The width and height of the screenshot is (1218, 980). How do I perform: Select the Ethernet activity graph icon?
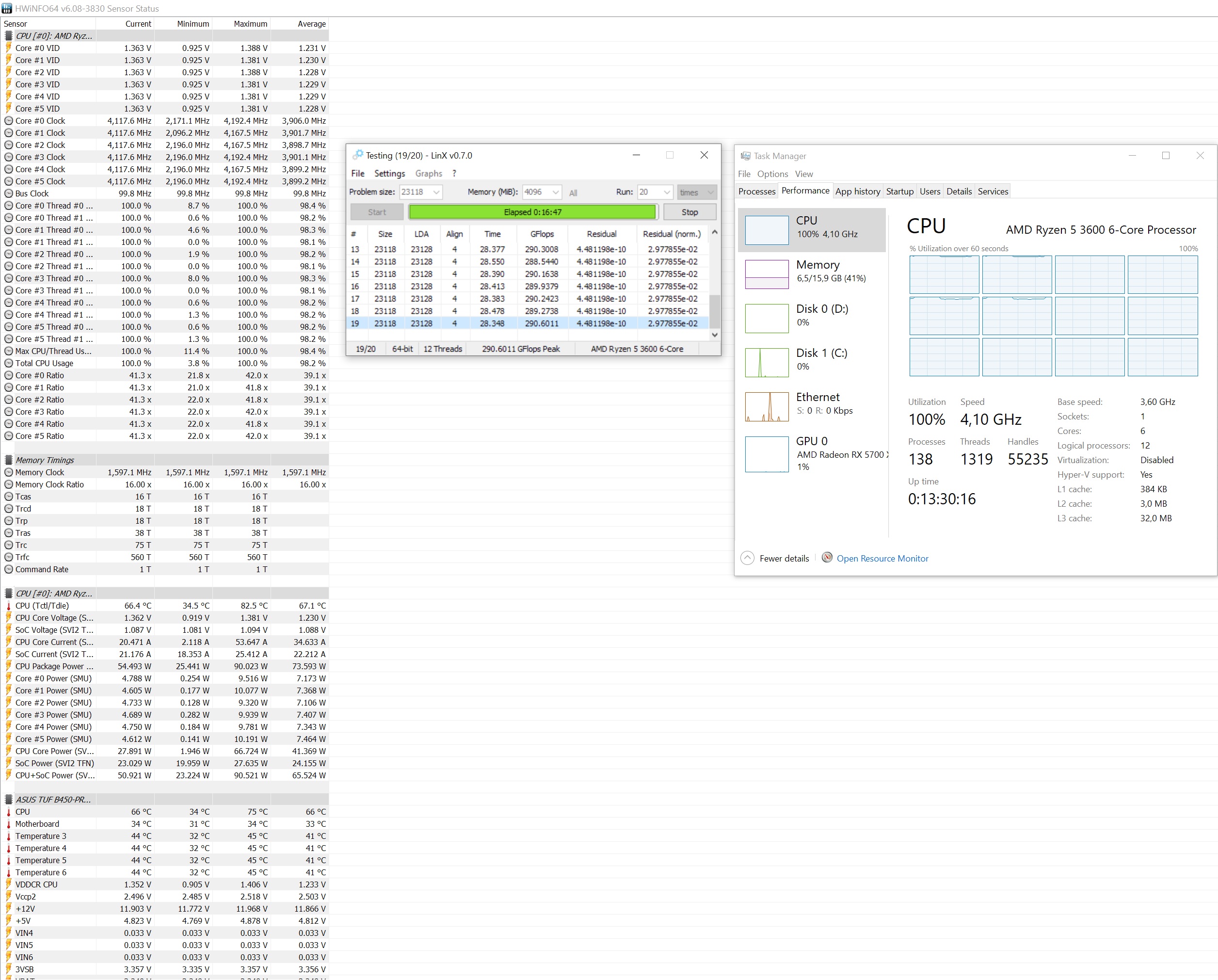tap(766, 406)
